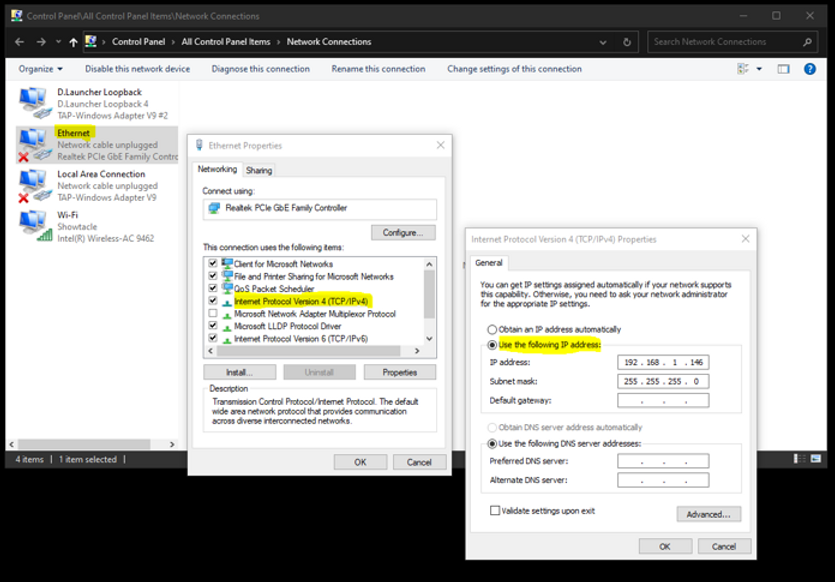Click the Control Panel address bar icon
Screen dimensions: 835x582
(x=91, y=42)
